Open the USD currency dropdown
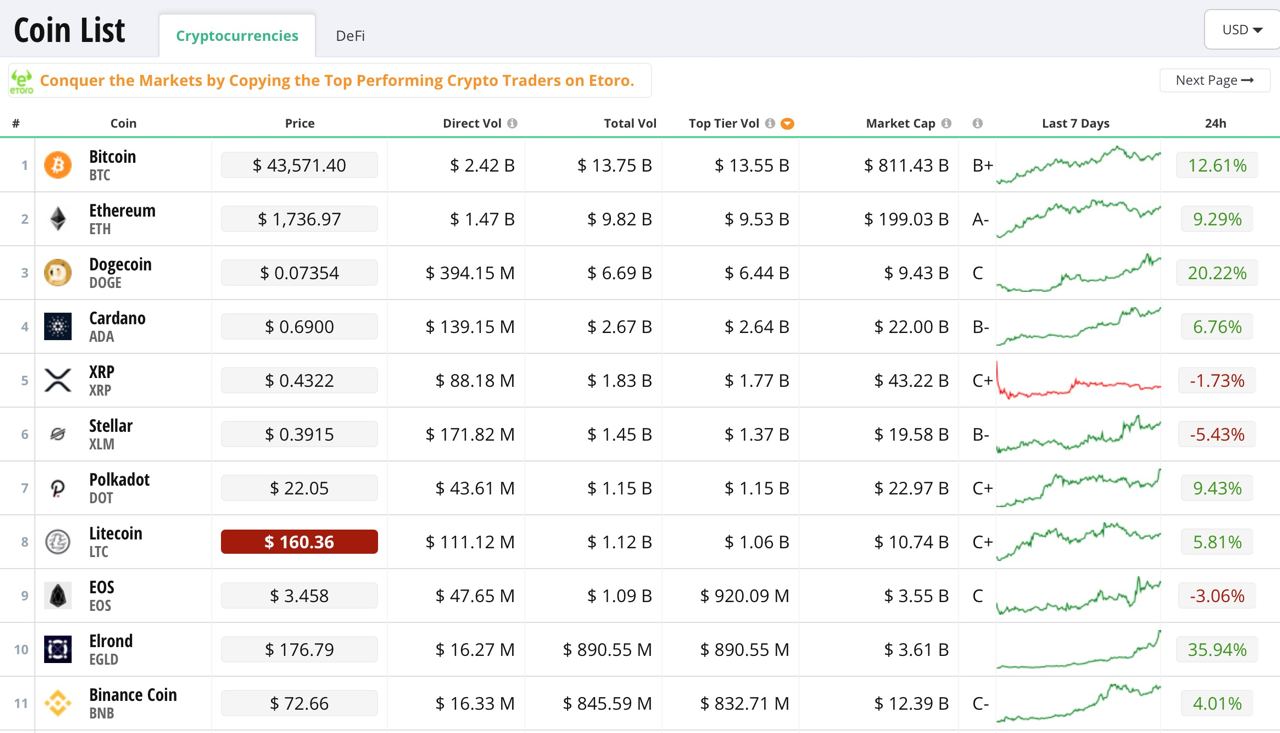This screenshot has height=733, width=1280. (1241, 30)
